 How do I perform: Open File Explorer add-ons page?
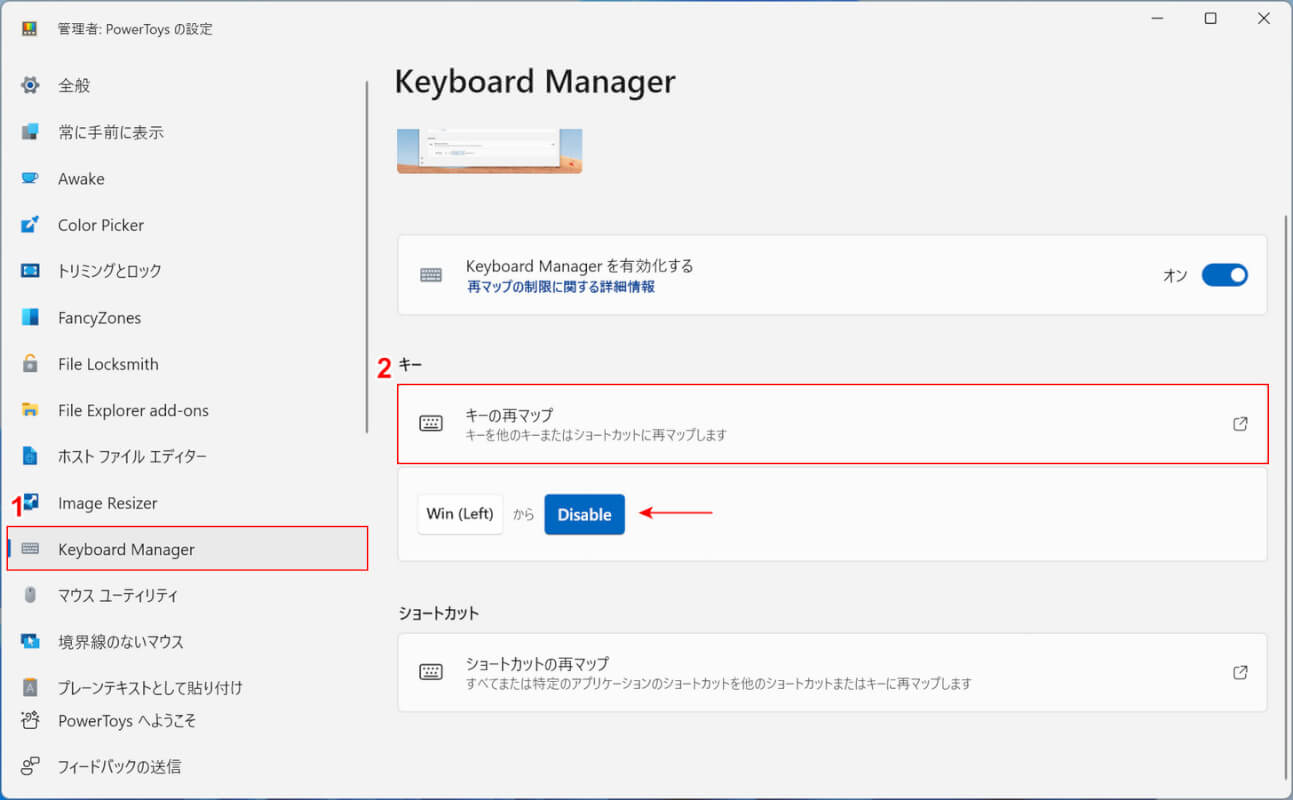187,410
